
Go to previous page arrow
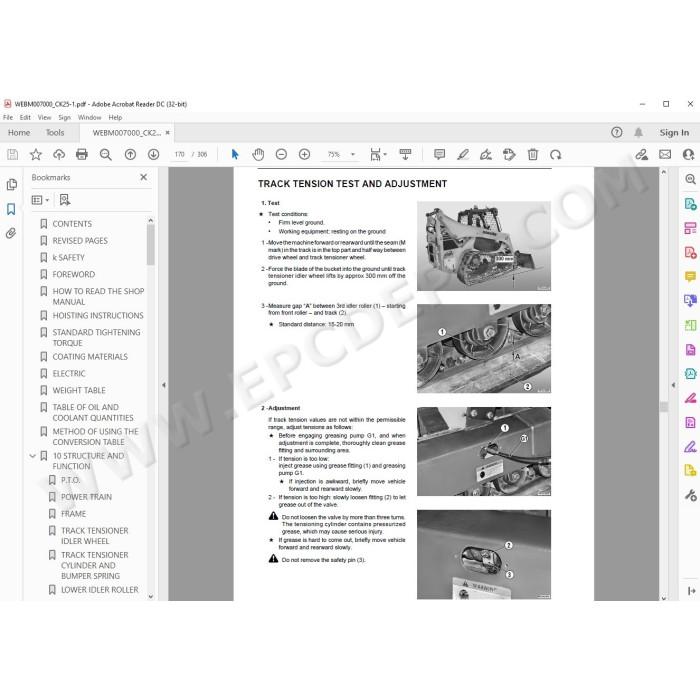coord(130,154)
